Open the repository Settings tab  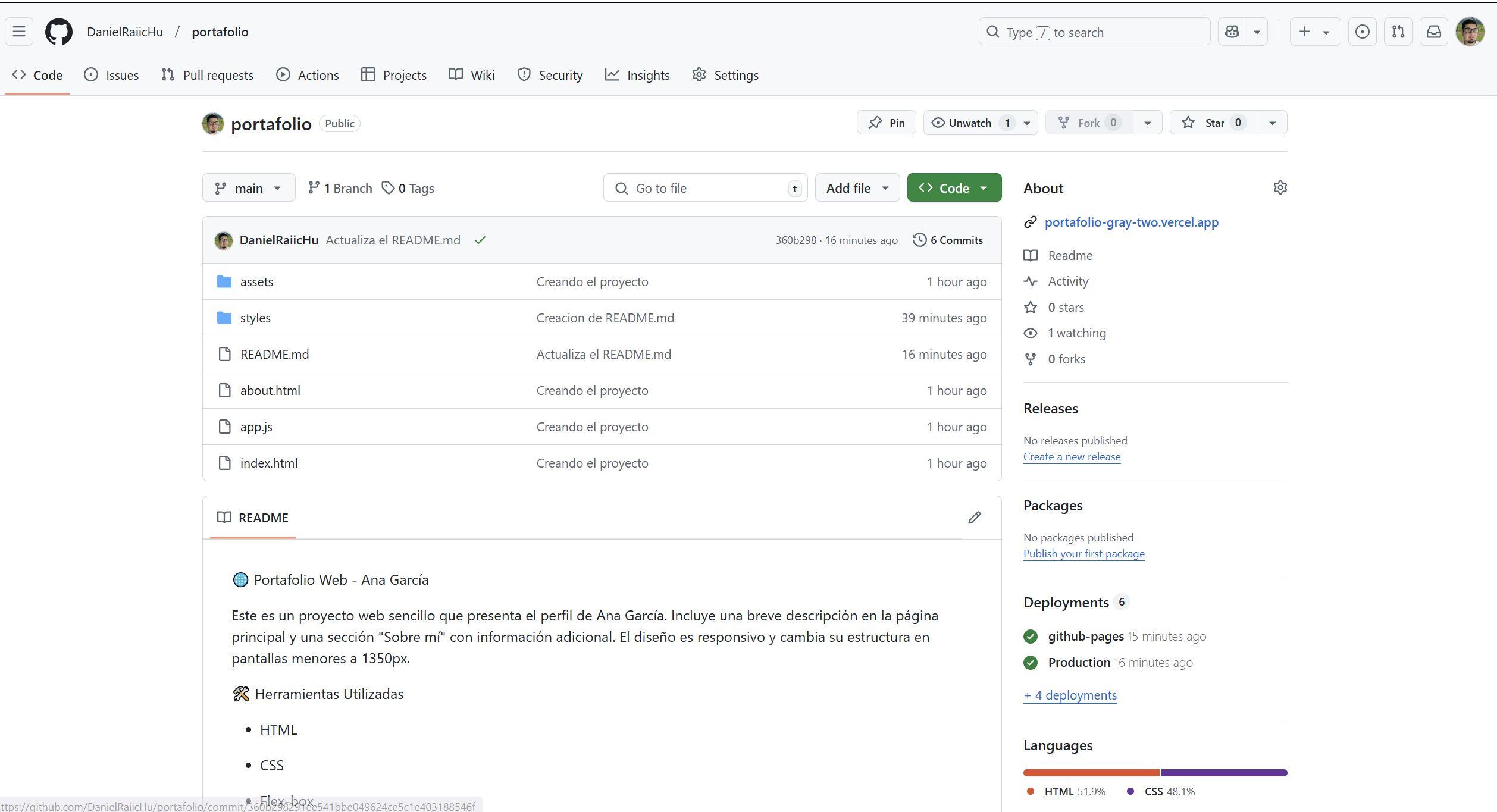point(725,75)
